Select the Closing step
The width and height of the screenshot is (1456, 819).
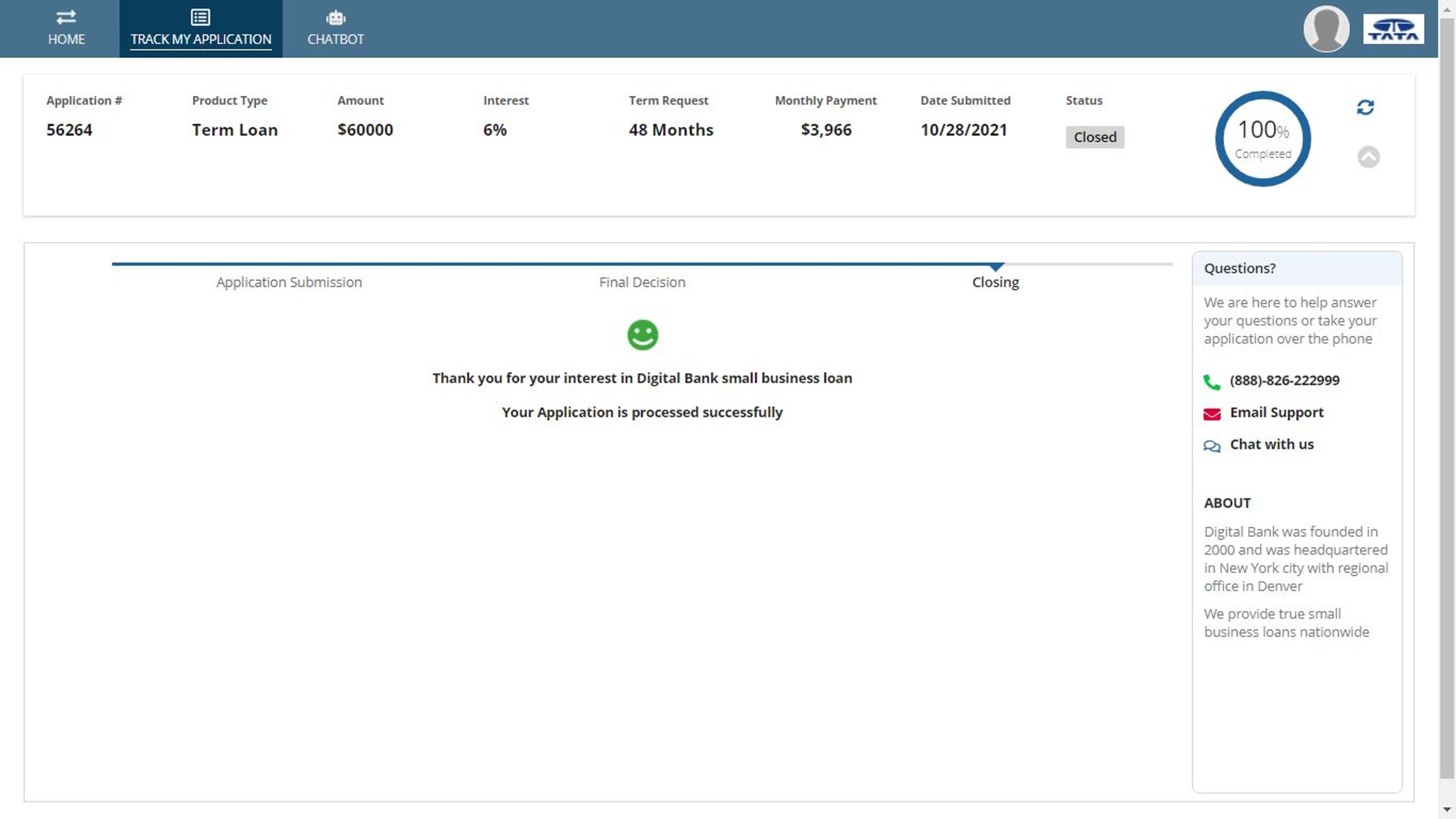coord(995,282)
